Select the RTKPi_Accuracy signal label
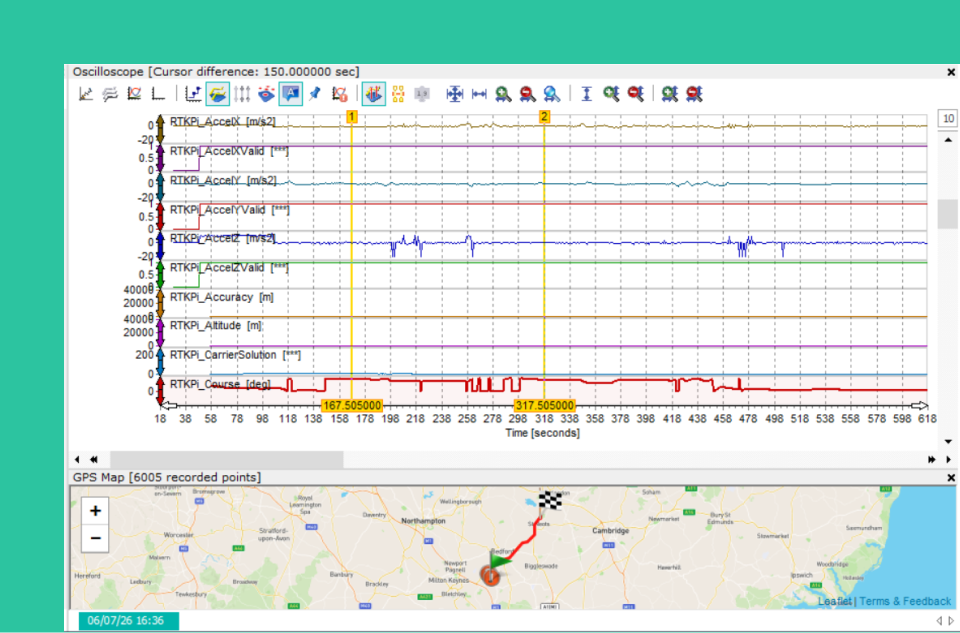 pos(222,297)
